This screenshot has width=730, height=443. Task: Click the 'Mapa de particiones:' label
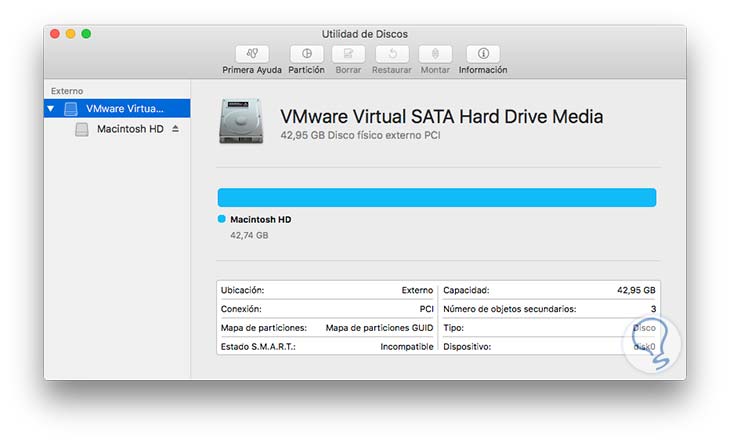[264, 328]
